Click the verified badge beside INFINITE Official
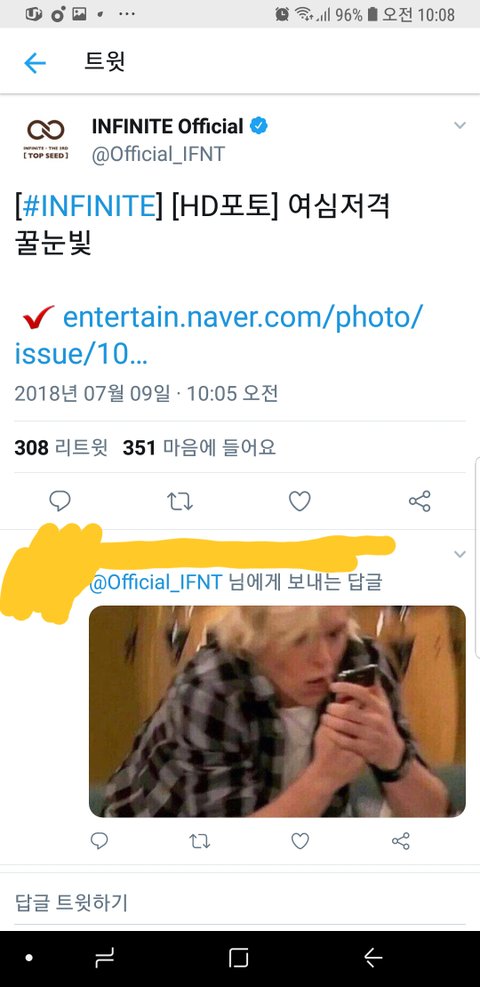 pos(259,127)
